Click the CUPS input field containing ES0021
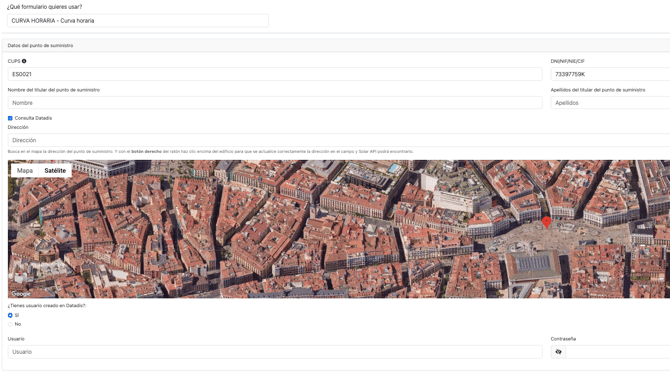670x376 pixels. click(275, 74)
